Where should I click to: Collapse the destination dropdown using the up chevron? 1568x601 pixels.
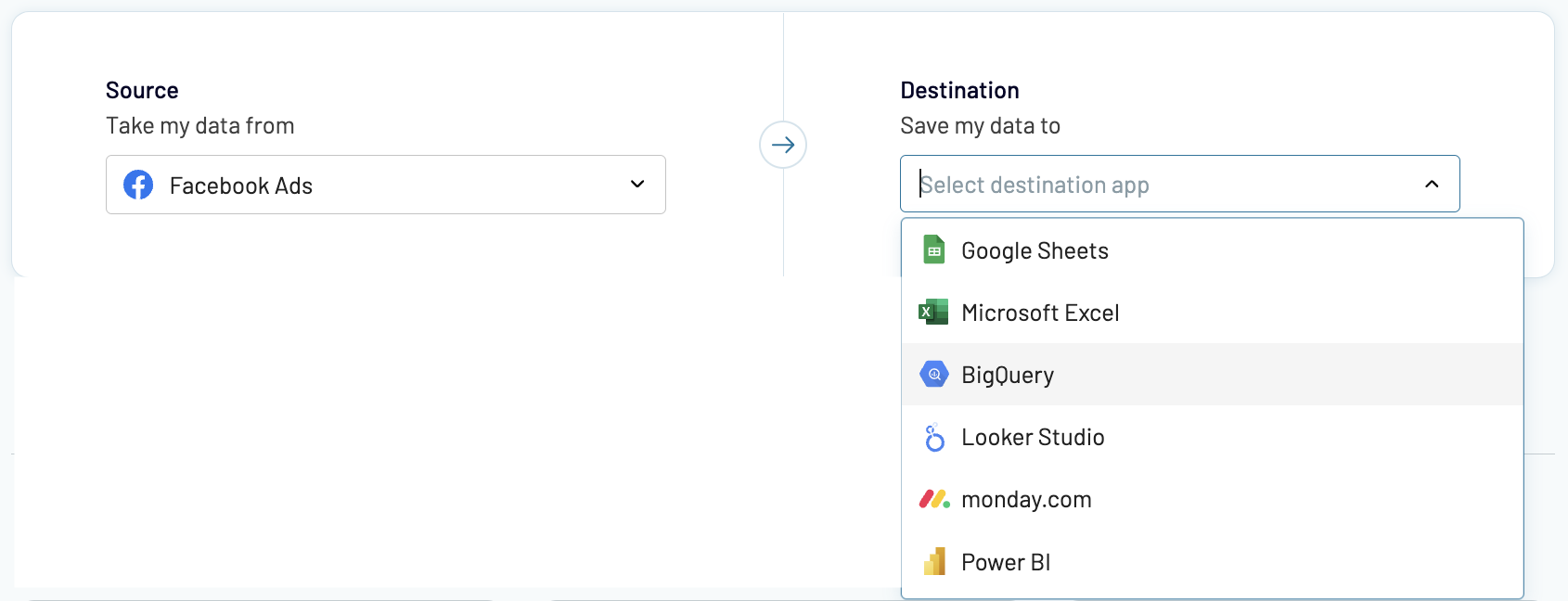1432,184
